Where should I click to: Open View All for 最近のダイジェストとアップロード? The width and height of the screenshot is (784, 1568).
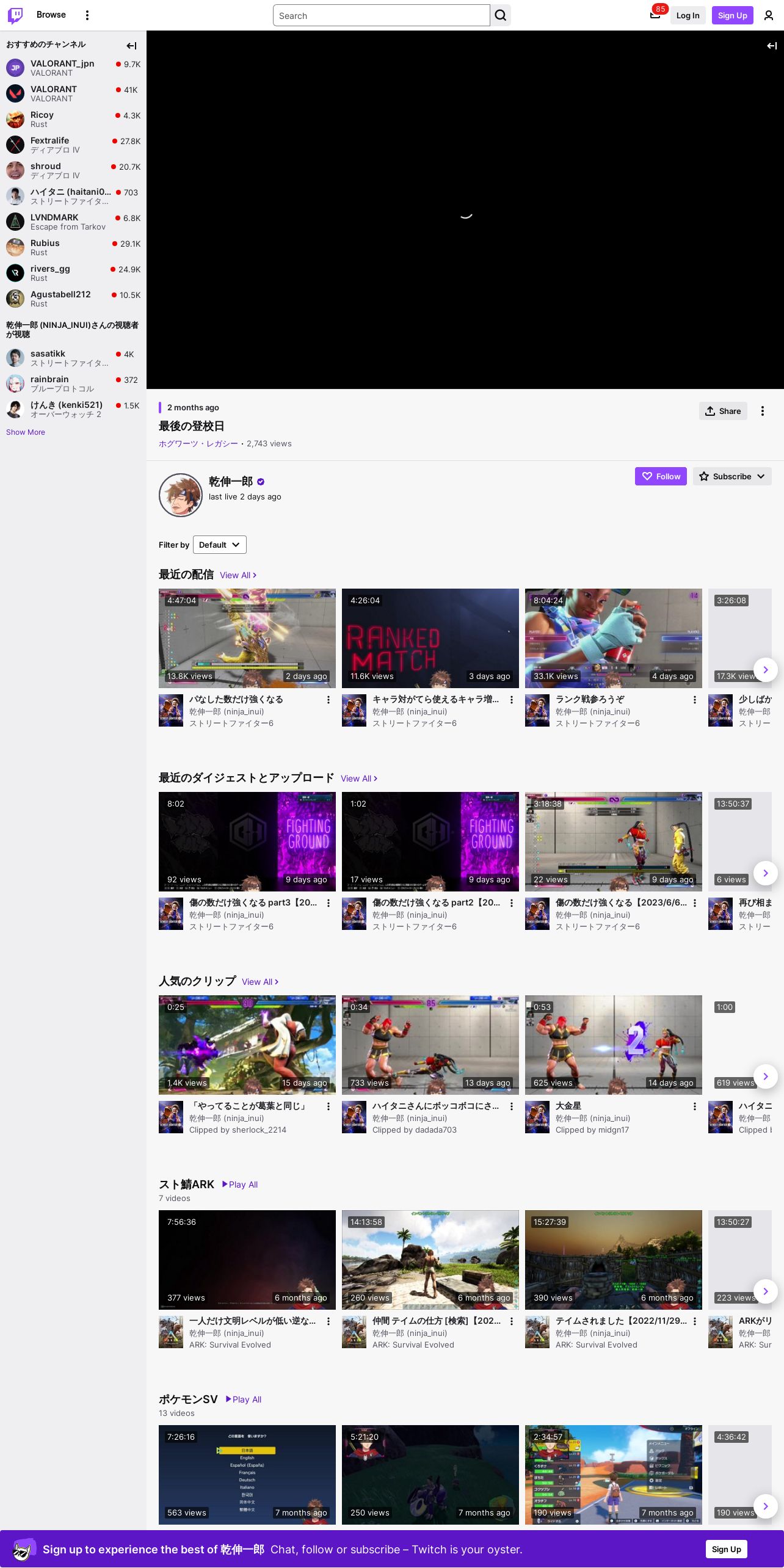pos(359,779)
